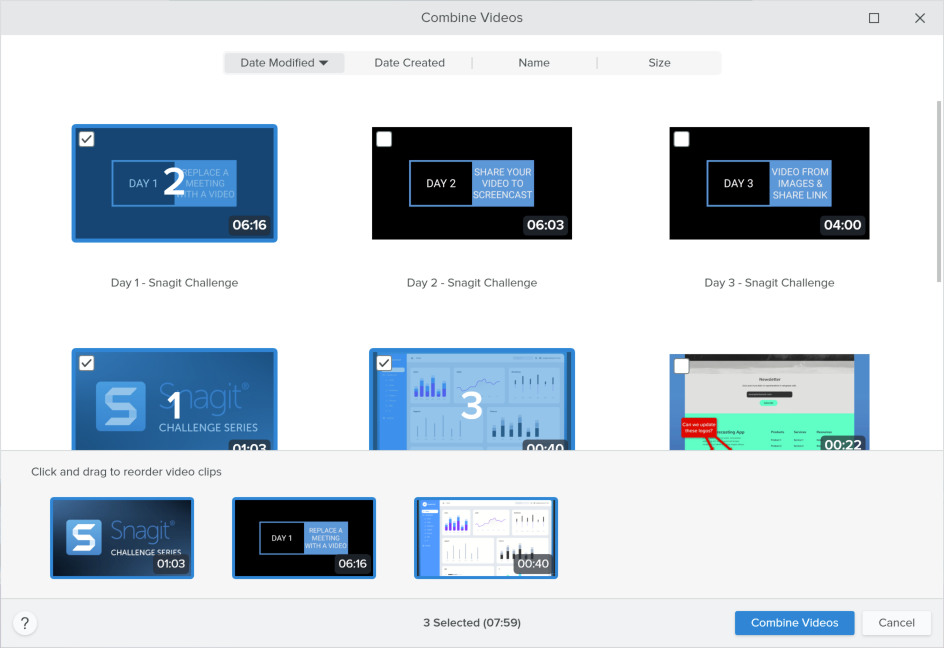
Task: Click the 'Day 3 - Snagit Challenge' label
Action: coord(769,282)
